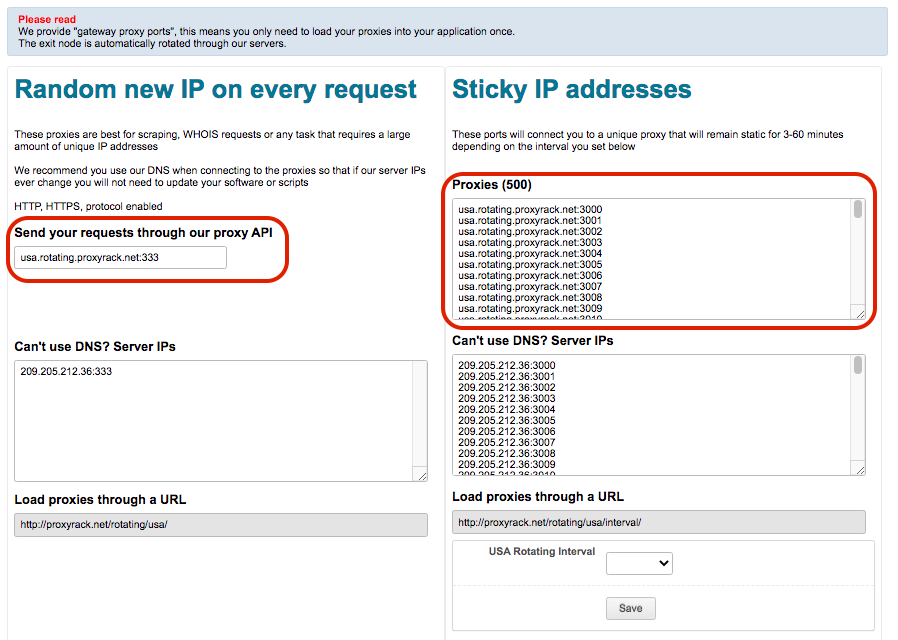
Task: Click the sticky Server IPs list scrollbar thumb
Action: pos(857,365)
